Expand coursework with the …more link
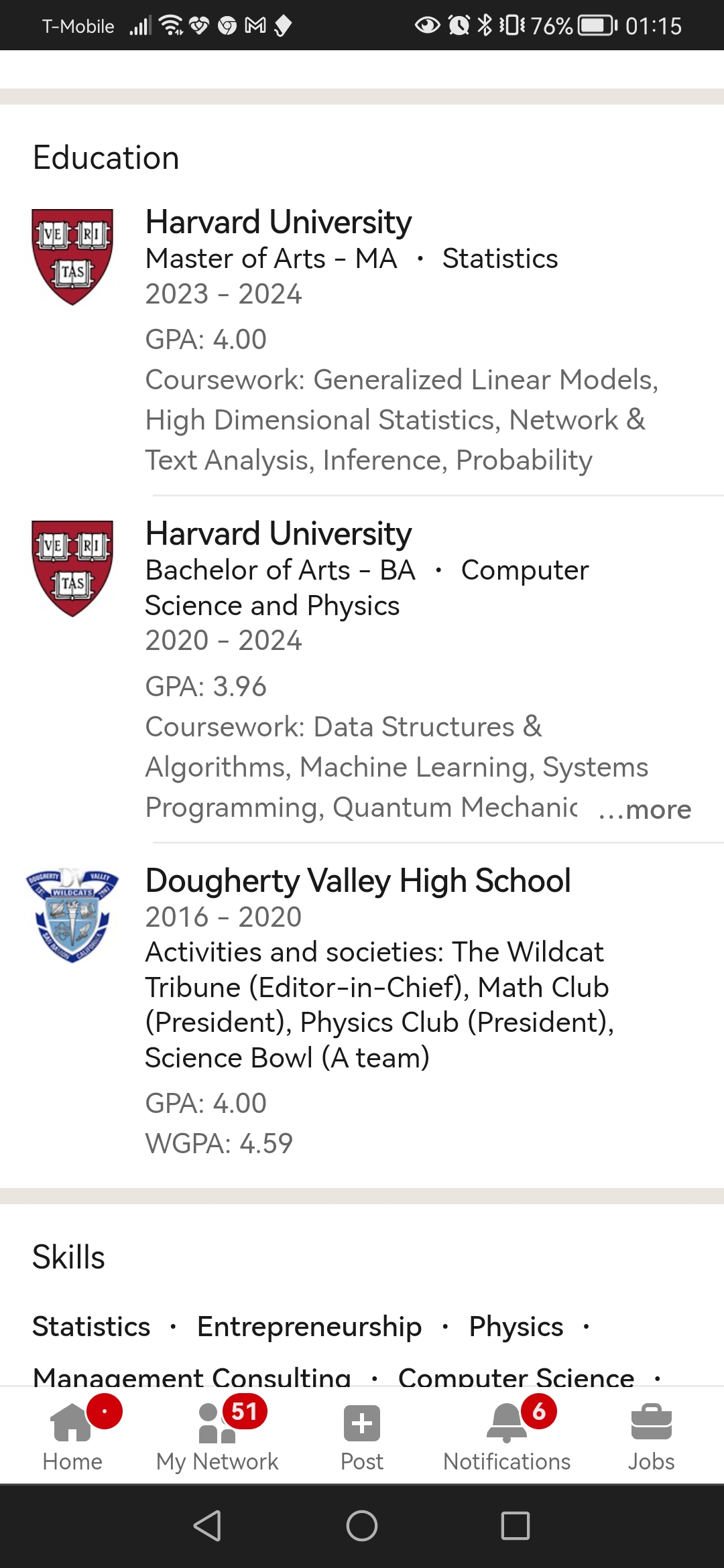The width and height of the screenshot is (724, 1568). click(645, 809)
